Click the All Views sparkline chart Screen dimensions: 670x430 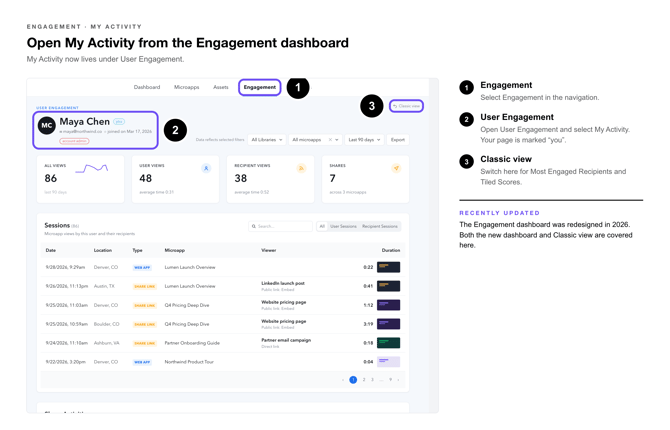pyautogui.click(x=91, y=169)
